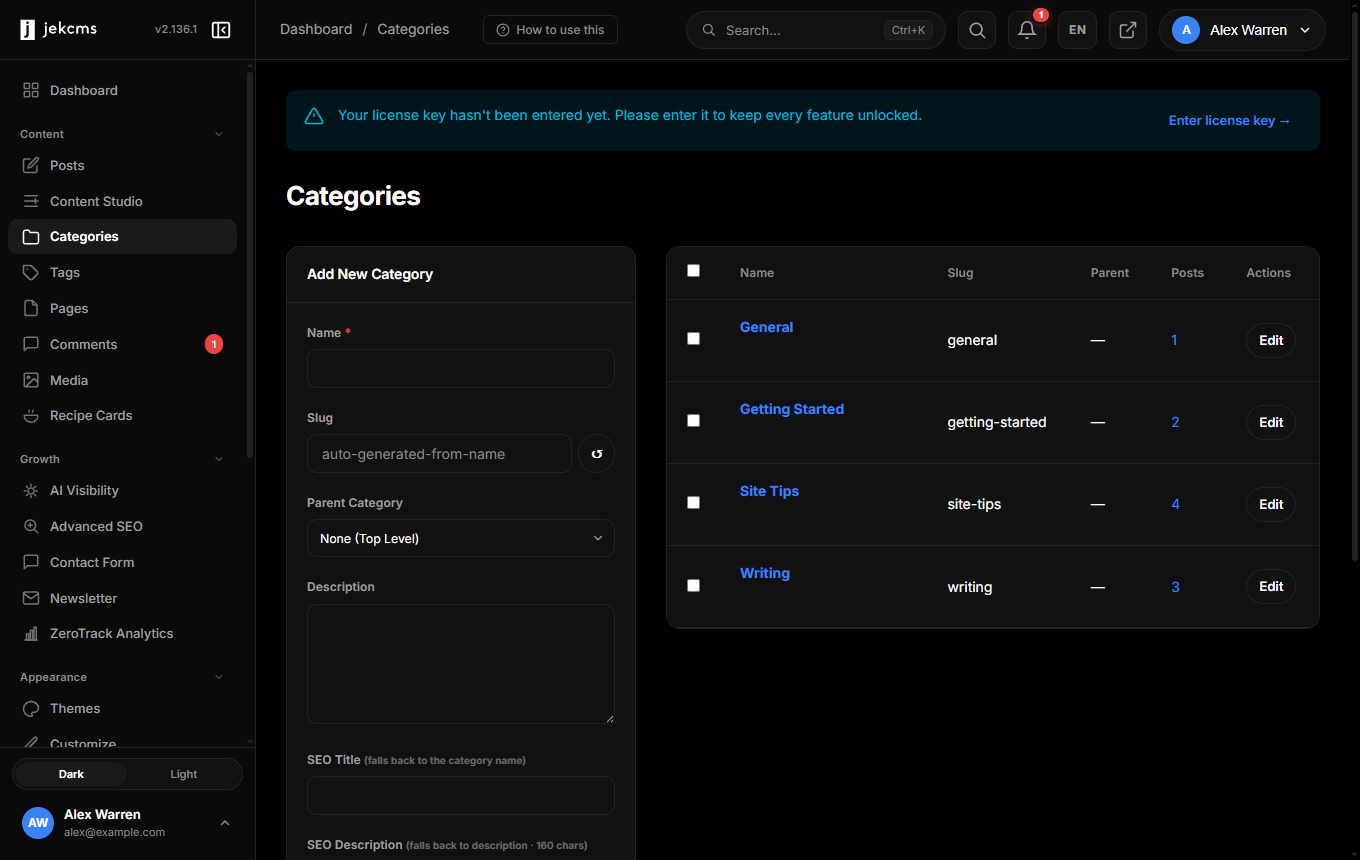Collapse the Appearance sidebar section
1360x860 pixels.
(219, 677)
